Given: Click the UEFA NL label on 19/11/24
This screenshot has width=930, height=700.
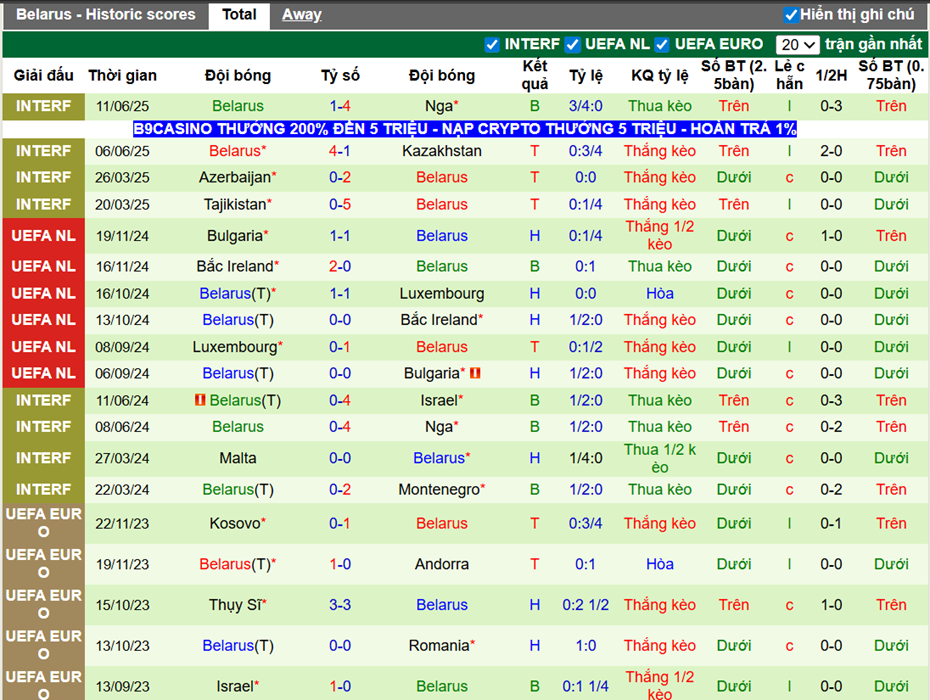Looking at the screenshot, I should click(43, 236).
